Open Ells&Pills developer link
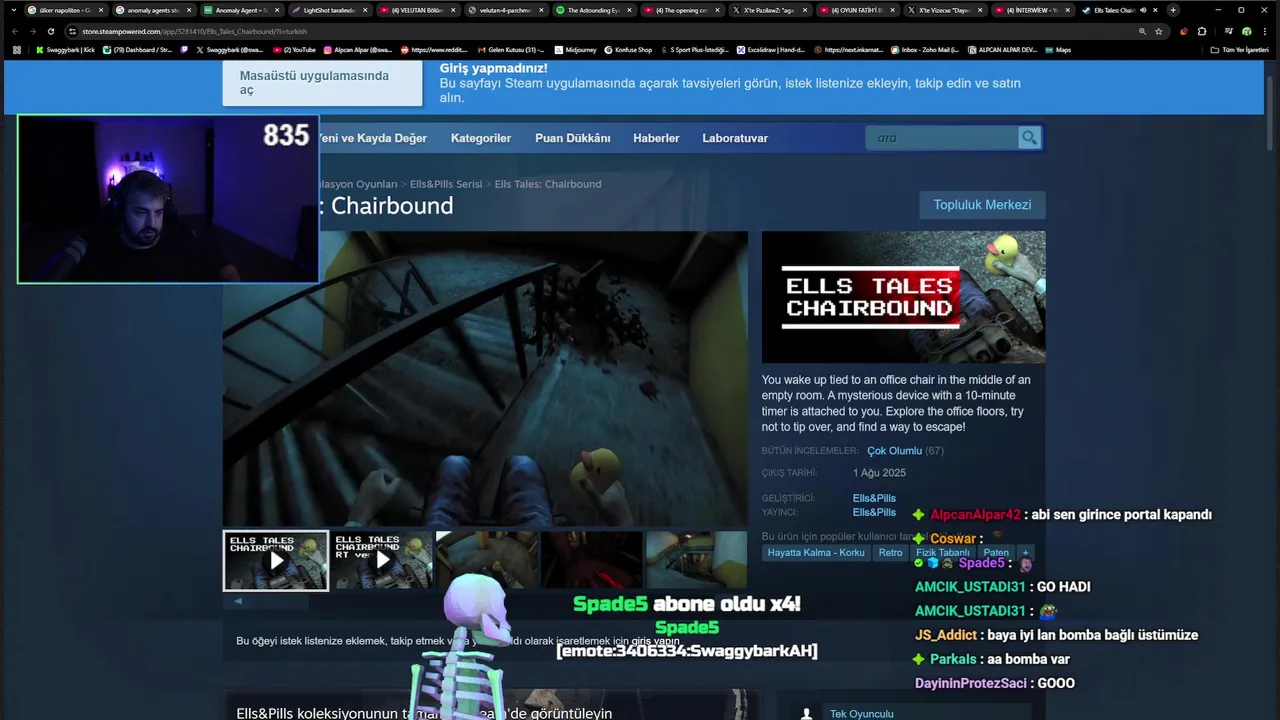 coord(874,498)
